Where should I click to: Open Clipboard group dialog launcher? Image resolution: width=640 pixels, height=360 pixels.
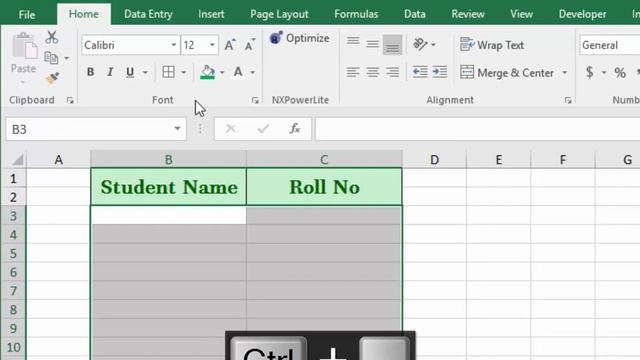[70, 100]
